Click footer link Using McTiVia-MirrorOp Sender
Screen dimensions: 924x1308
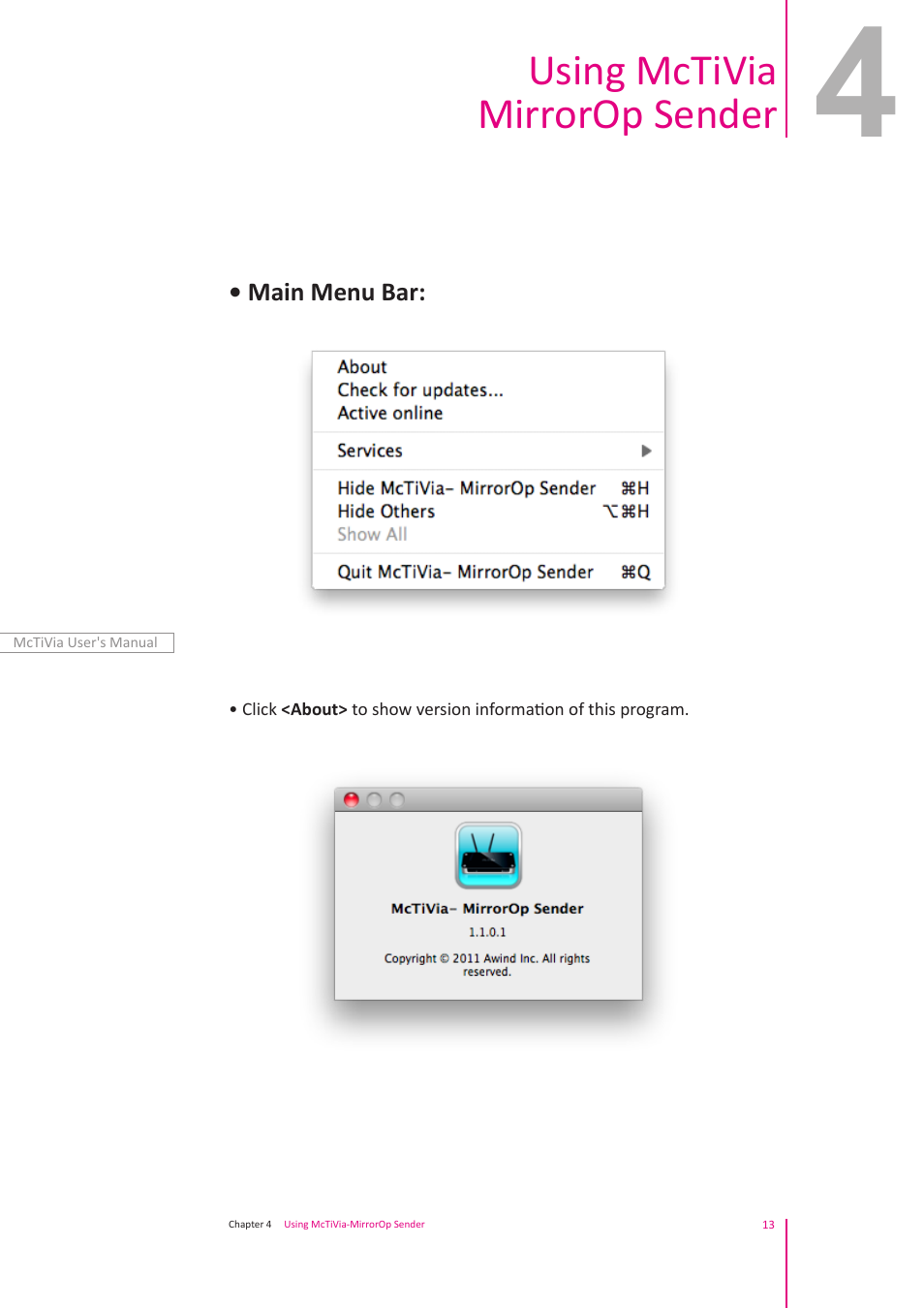point(354,1225)
